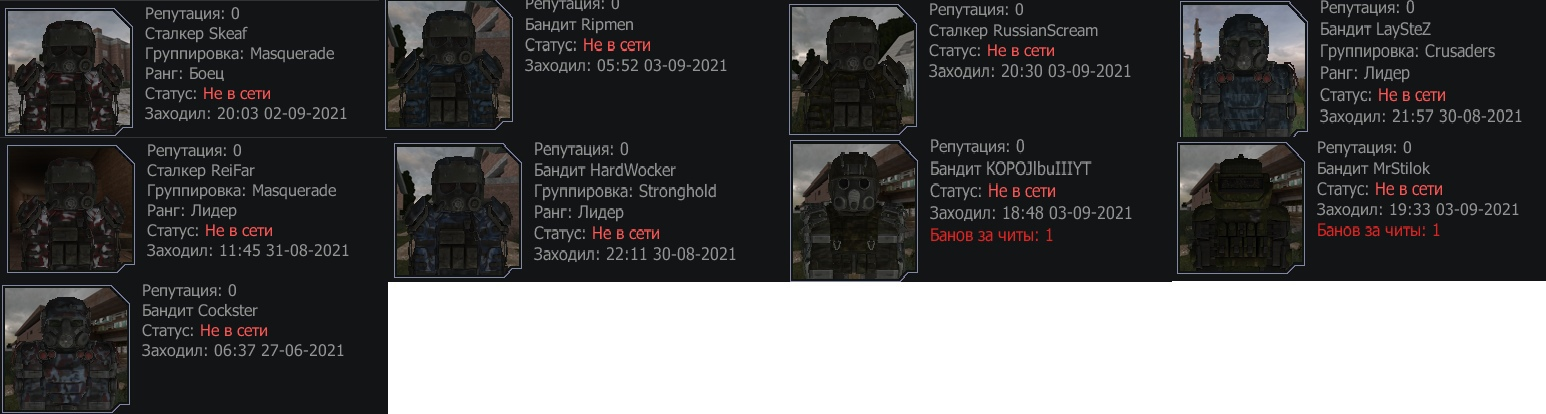Viewport: 1546px width, 414px height.
Task: Select Cockster's bandit avatar image
Action: (x=67, y=350)
